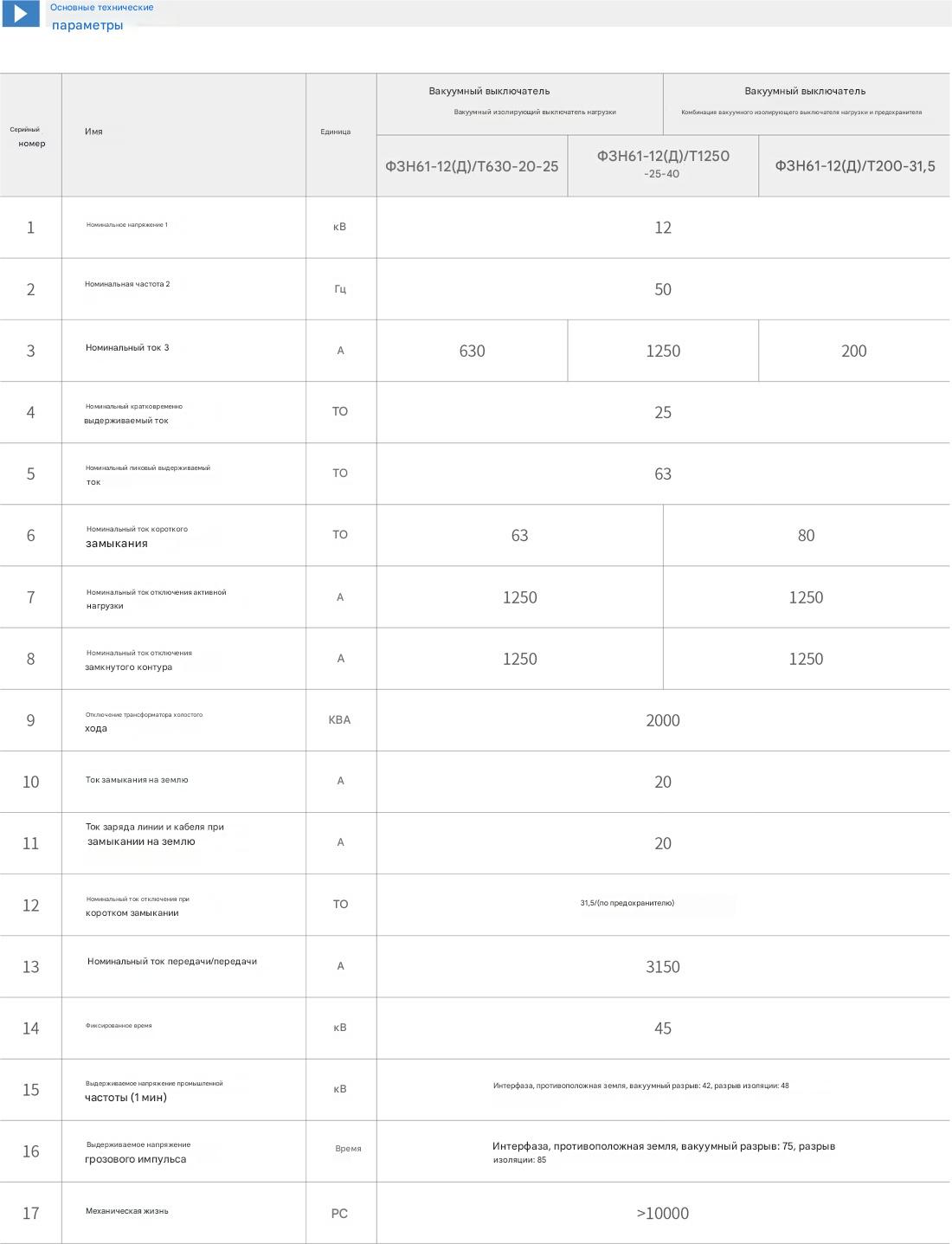Click the value 80 in row 6
Screen dimensions: 952x1244
[806, 535]
